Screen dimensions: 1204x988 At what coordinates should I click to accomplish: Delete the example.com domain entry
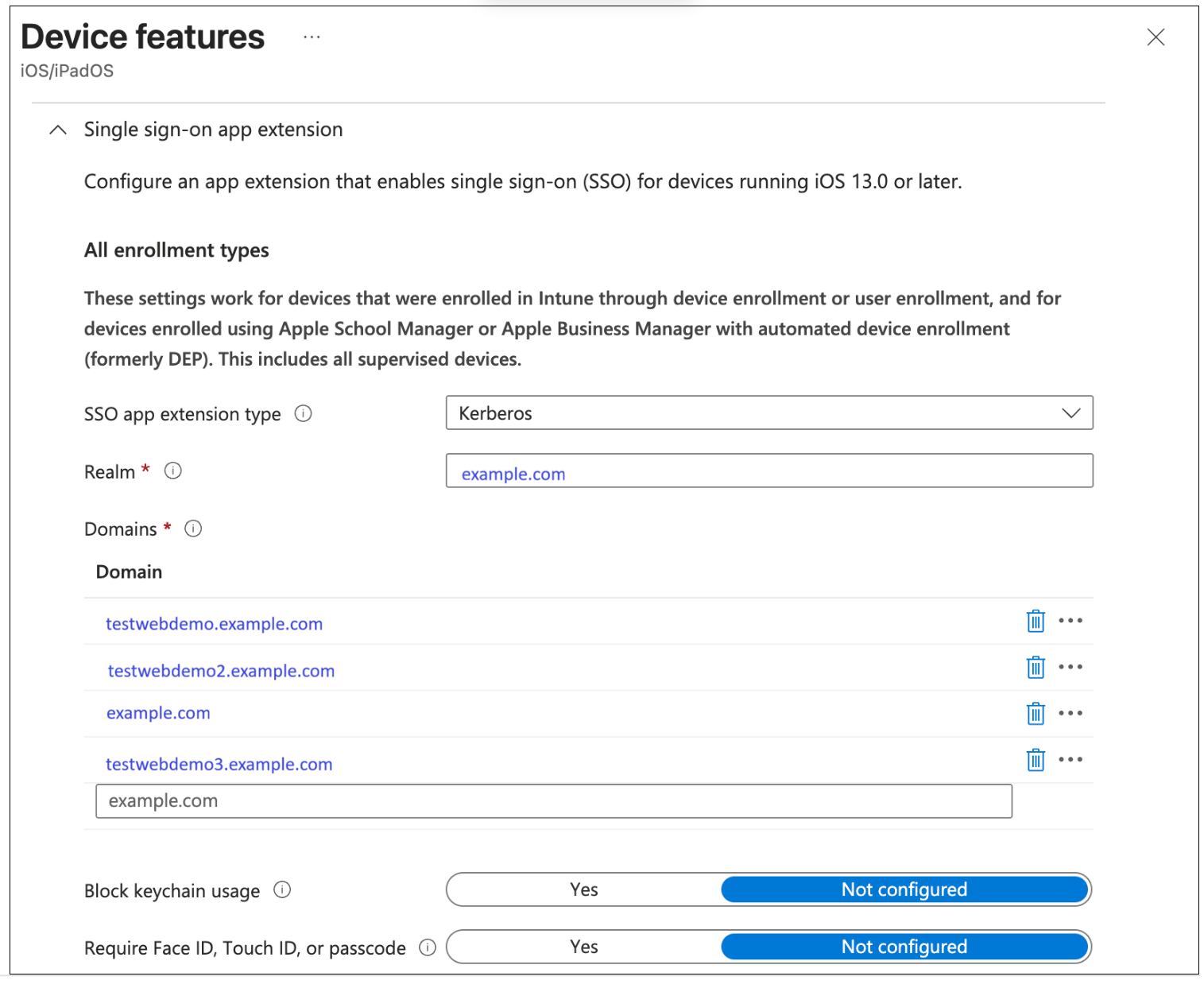tap(1035, 713)
